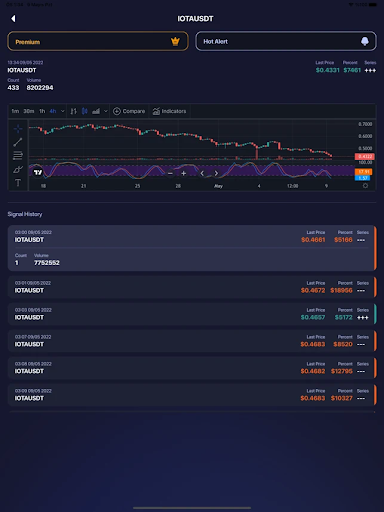Expand the chart style dropdown arrow

pyautogui.click(x=106, y=111)
